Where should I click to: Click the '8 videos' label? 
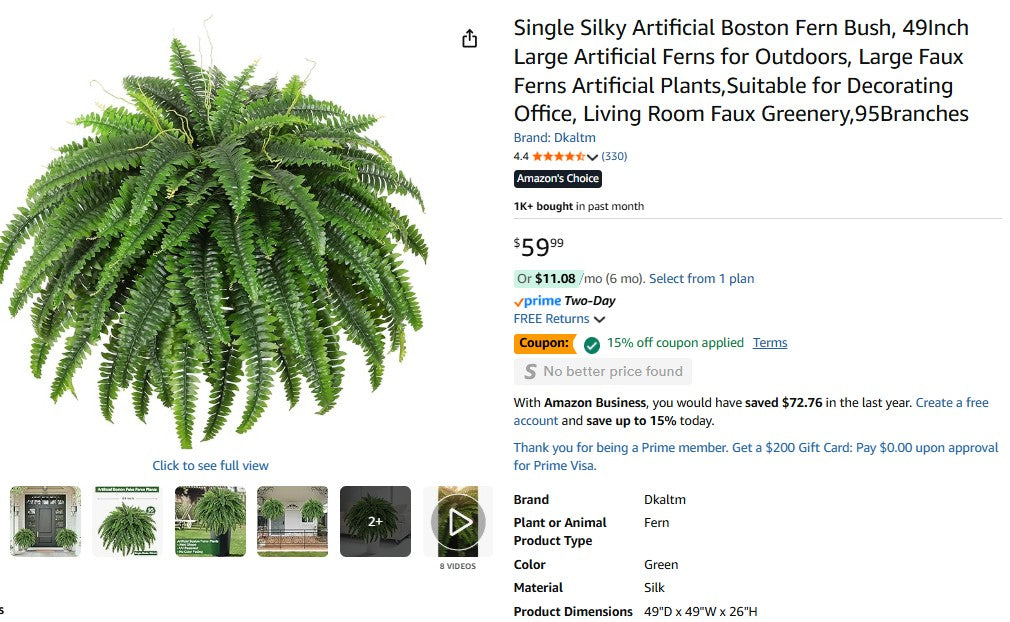458,564
